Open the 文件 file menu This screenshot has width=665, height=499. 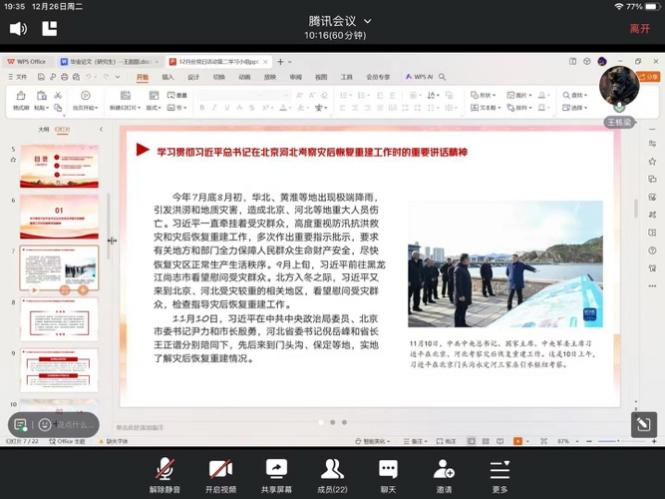(18, 76)
